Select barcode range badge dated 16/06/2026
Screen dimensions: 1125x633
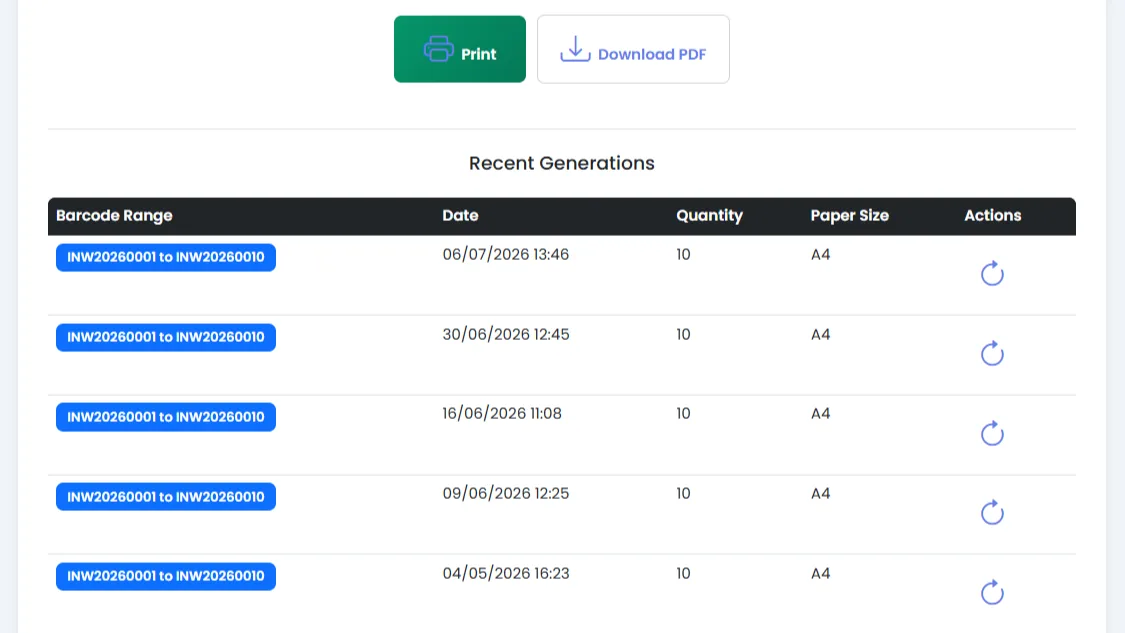click(166, 416)
